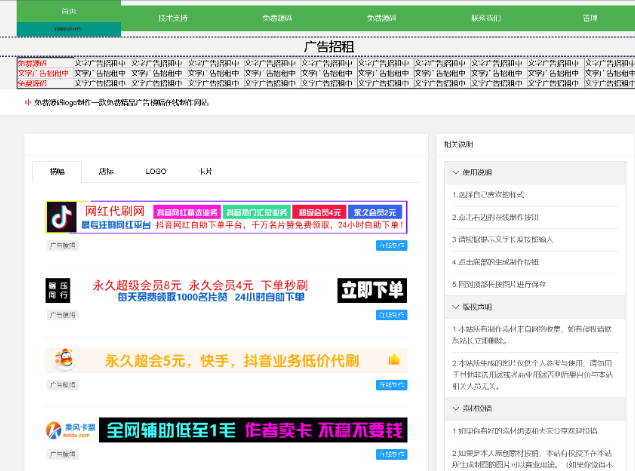Click the thumbs-up icon in the orange banner
The image size is (635, 471).
point(394,360)
